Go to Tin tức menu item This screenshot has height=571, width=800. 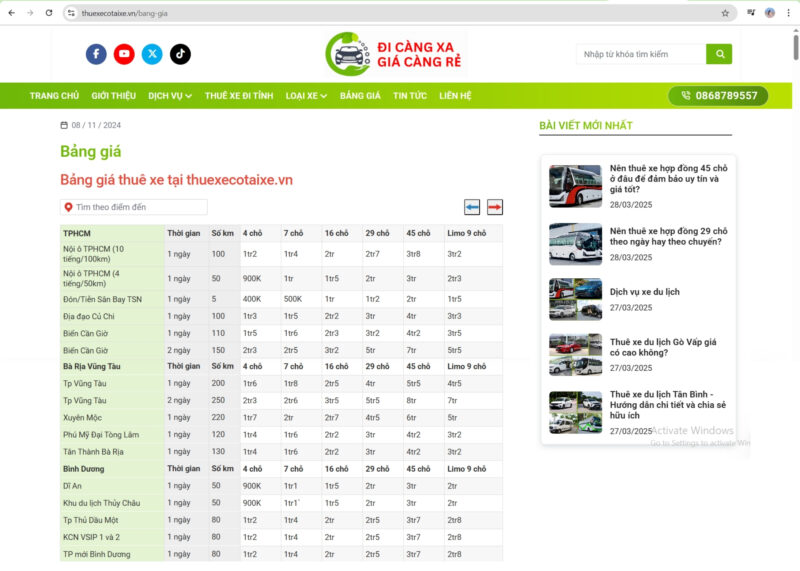tap(410, 96)
